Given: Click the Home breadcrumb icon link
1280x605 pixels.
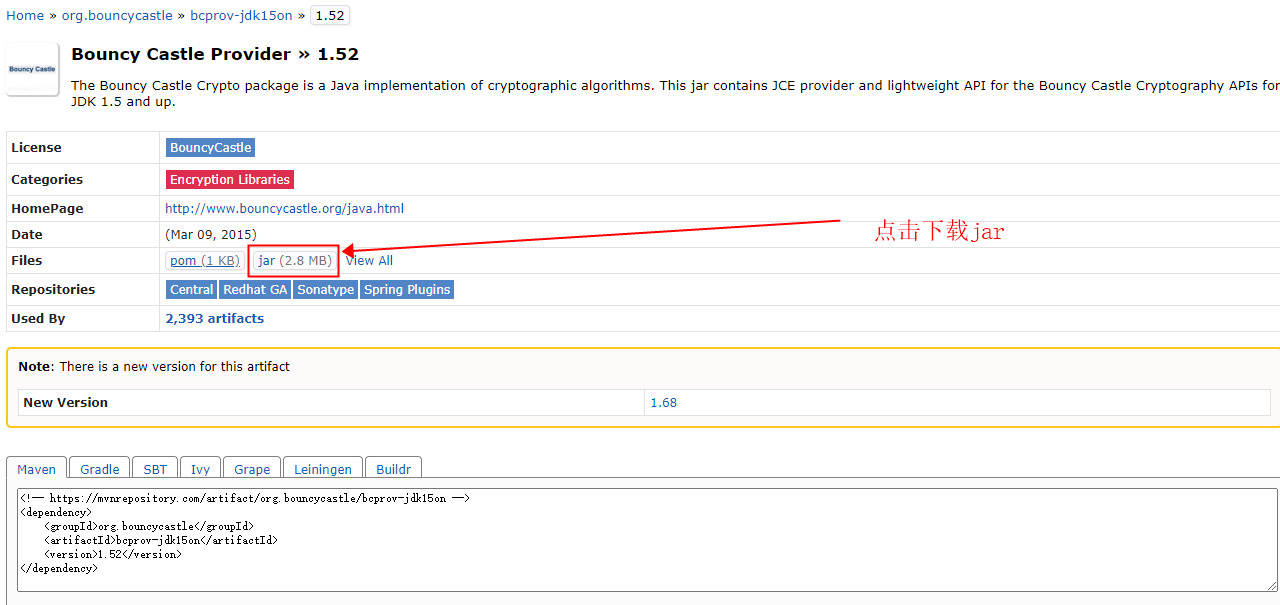Looking at the screenshot, I should coord(24,15).
